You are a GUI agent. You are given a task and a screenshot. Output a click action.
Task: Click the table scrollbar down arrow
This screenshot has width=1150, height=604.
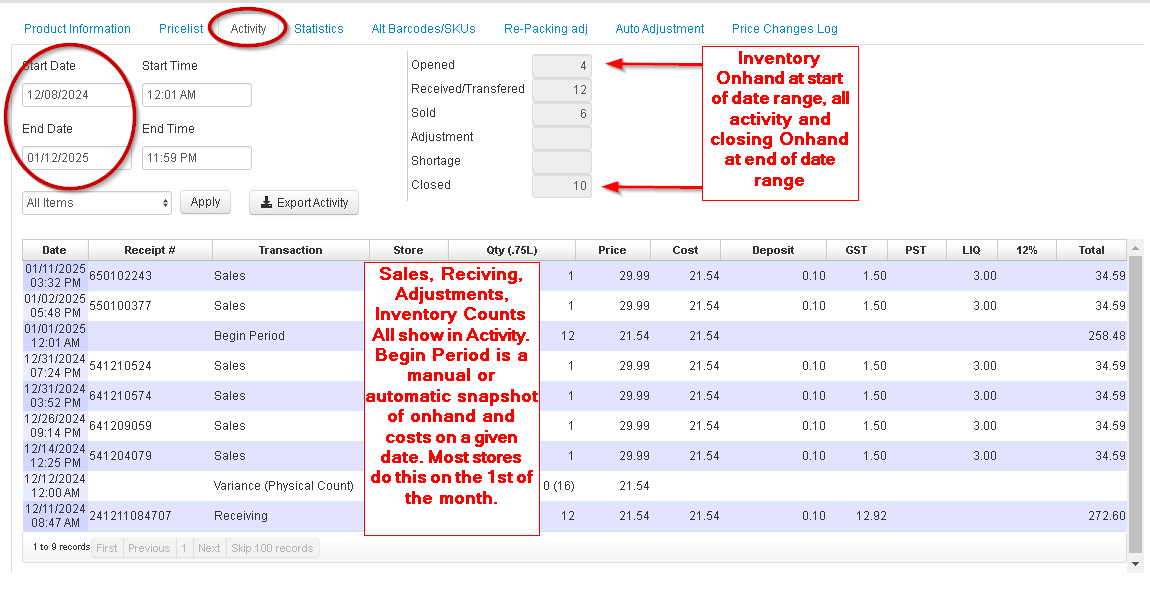[1135, 564]
